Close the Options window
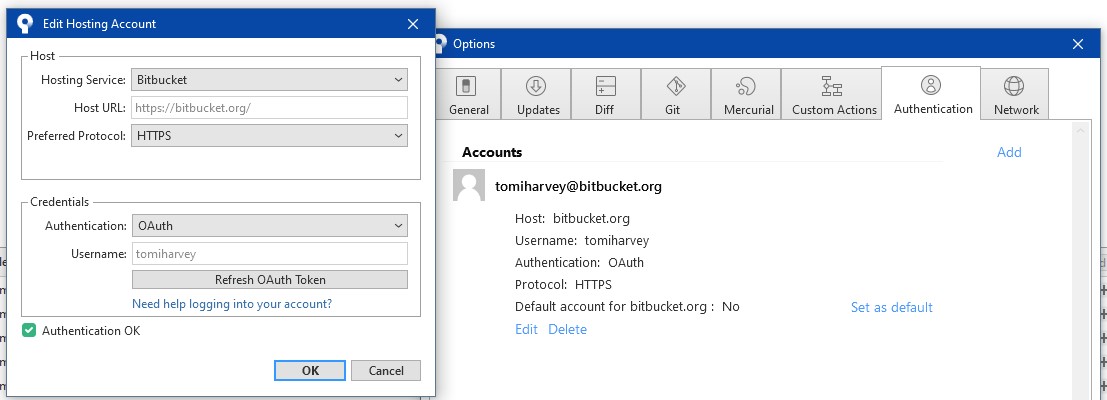 (1078, 44)
